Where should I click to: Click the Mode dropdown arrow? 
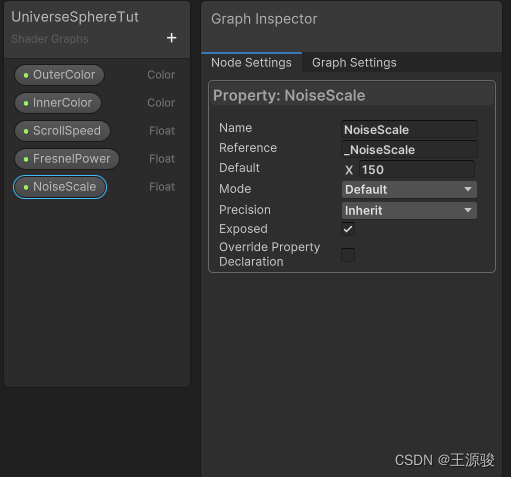click(468, 189)
